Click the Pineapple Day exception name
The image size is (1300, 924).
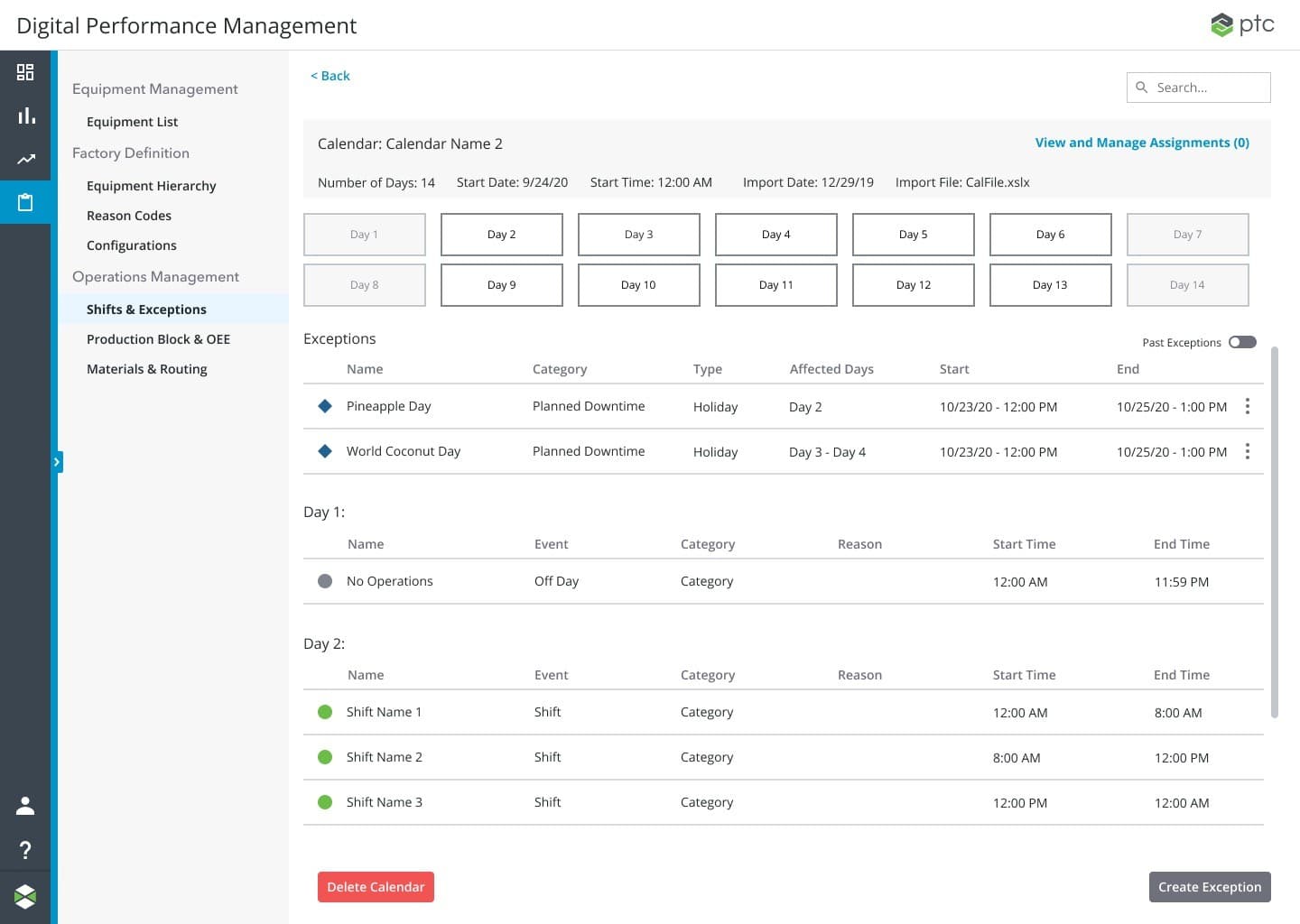388,406
